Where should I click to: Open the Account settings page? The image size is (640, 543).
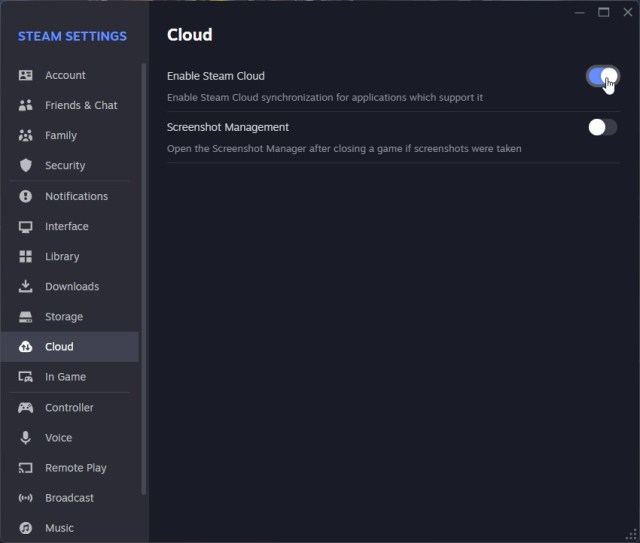pos(70,75)
